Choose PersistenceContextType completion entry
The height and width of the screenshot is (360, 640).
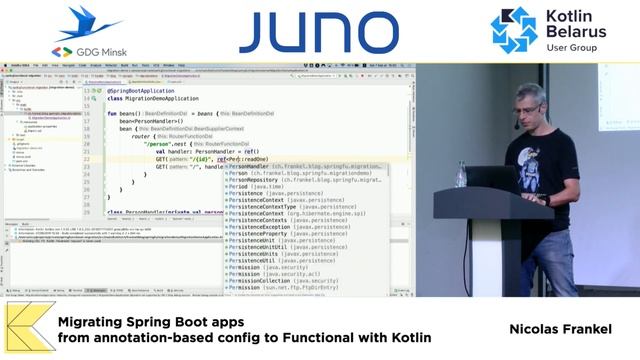305,207
